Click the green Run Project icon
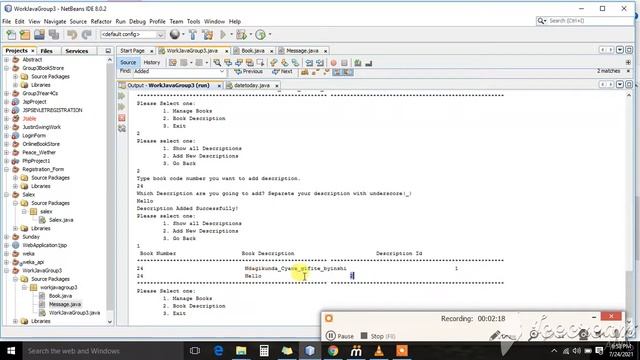Image resolution: width=640 pixels, height=360 pixels. tap(223, 35)
